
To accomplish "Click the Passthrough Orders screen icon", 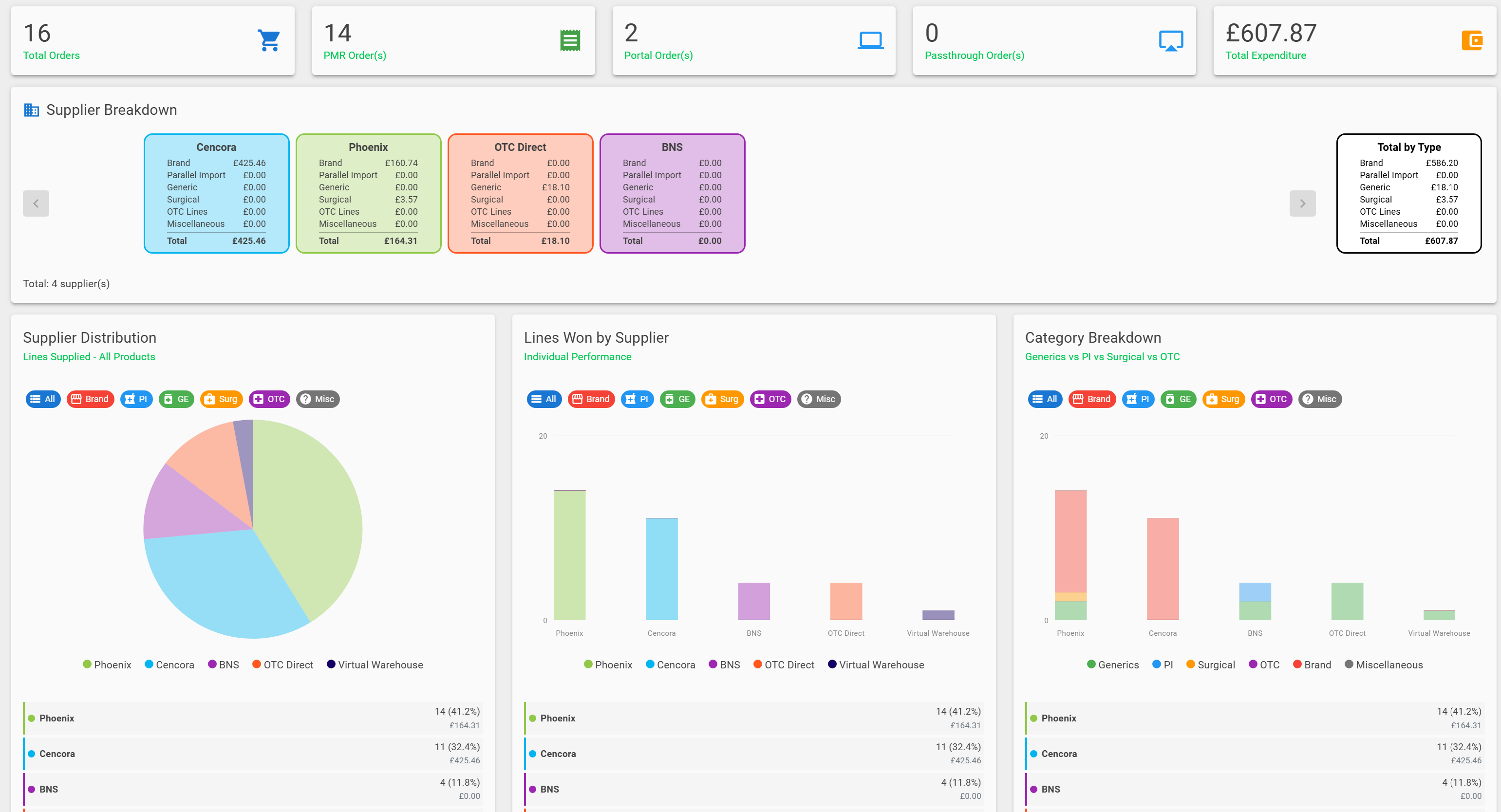I will click(x=1171, y=40).
